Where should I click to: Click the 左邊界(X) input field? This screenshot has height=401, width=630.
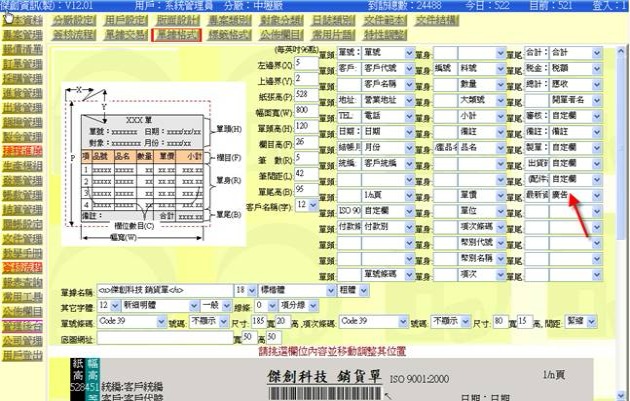point(306,65)
